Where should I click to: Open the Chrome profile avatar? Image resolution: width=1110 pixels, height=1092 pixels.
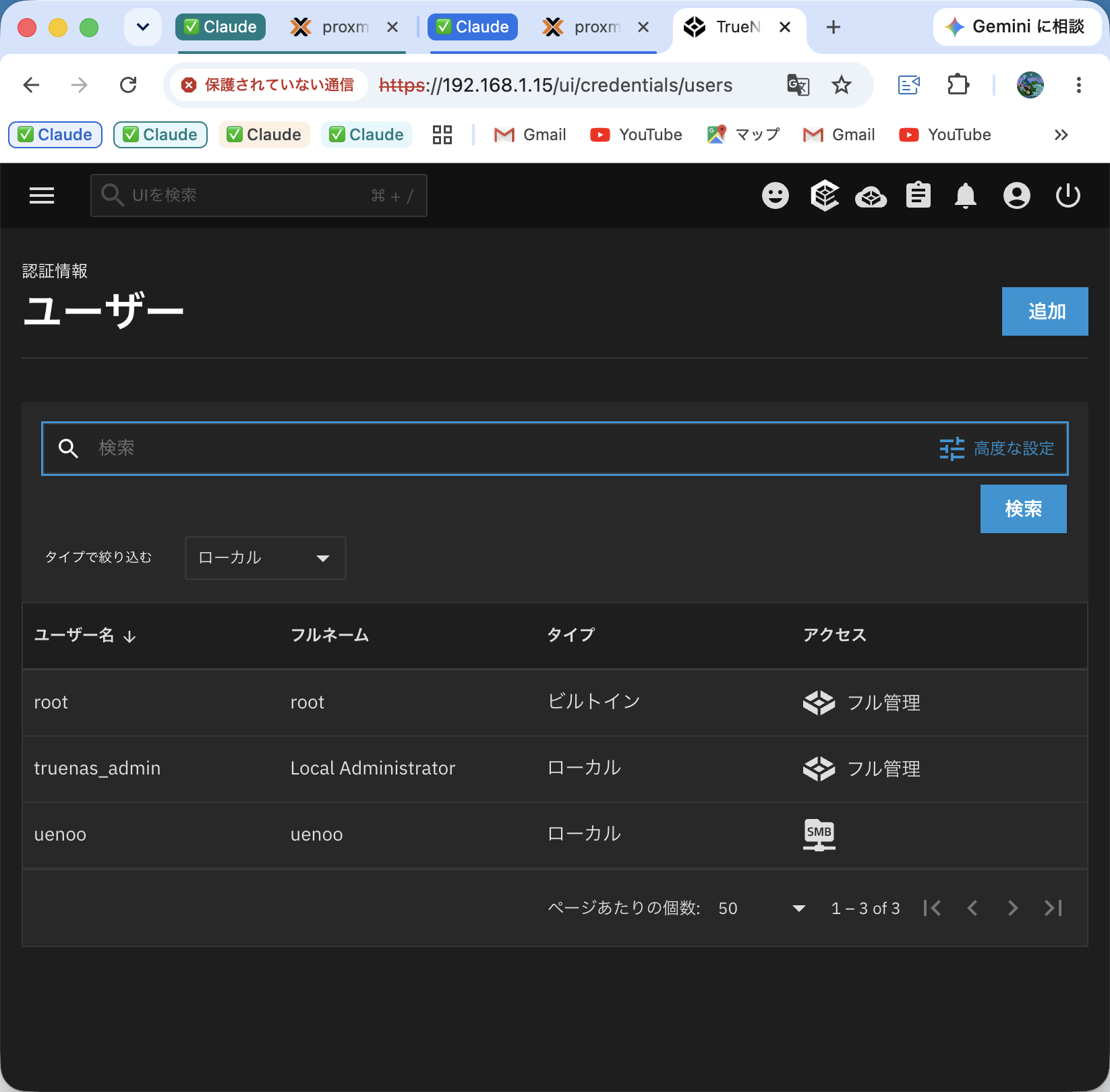coord(1030,85)
